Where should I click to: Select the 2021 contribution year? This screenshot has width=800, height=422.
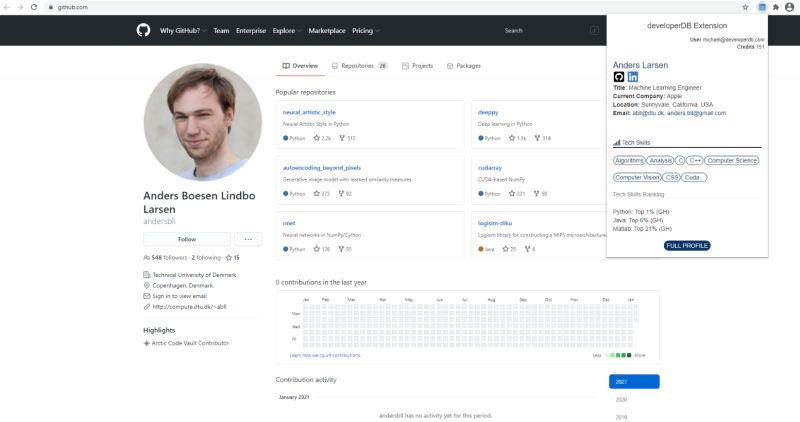(634, 382)
